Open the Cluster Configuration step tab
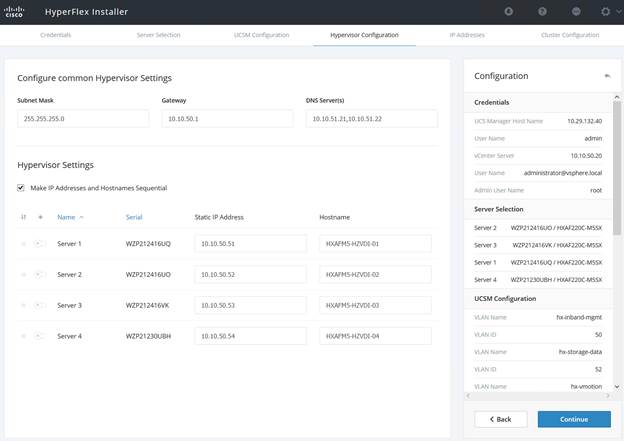The image size is (624, 441). click(x=570, y=35)
